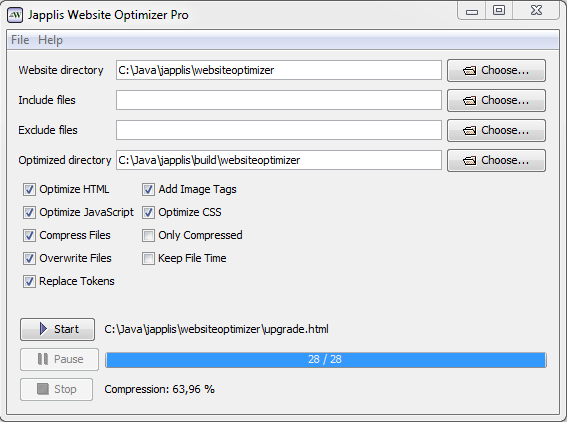Click the 28 / 28 progress bar

[325, 360]
